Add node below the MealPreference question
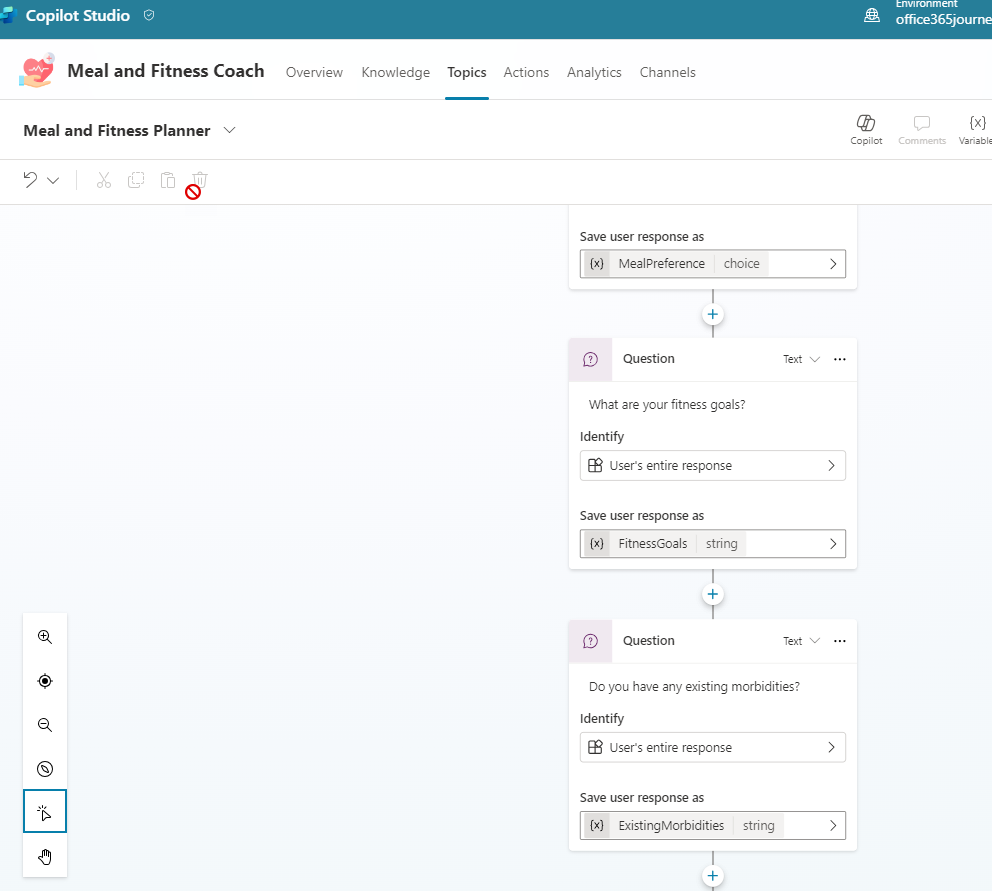The height and width of the screenshot is (891, 992). click(x=713, y=314)
